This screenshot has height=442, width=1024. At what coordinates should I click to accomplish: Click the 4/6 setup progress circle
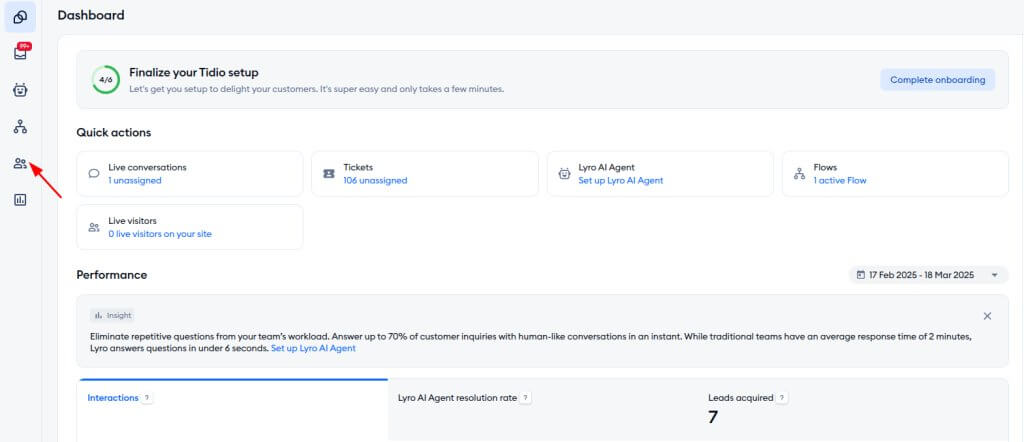pos(106,80)
